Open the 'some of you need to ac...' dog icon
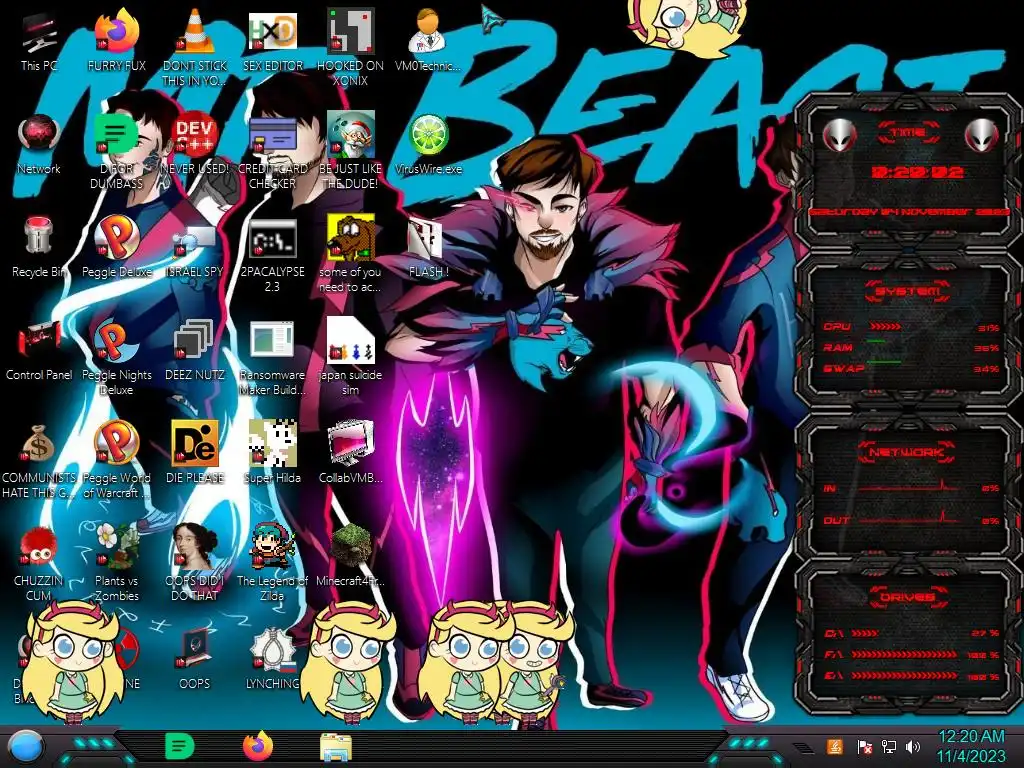The image size is (1024, 768). click(x=350, y=253)
